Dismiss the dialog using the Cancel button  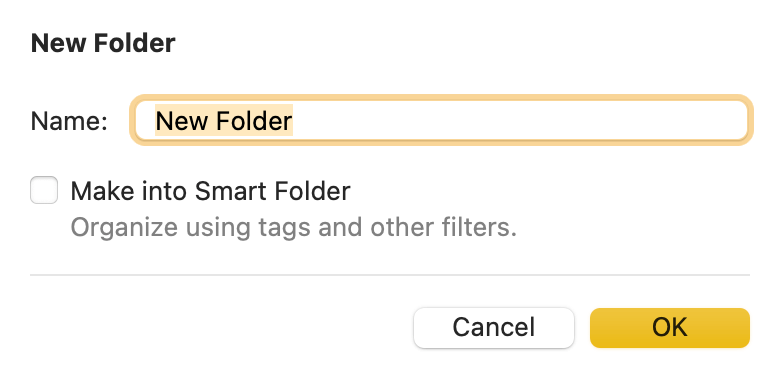coord(494,327)
